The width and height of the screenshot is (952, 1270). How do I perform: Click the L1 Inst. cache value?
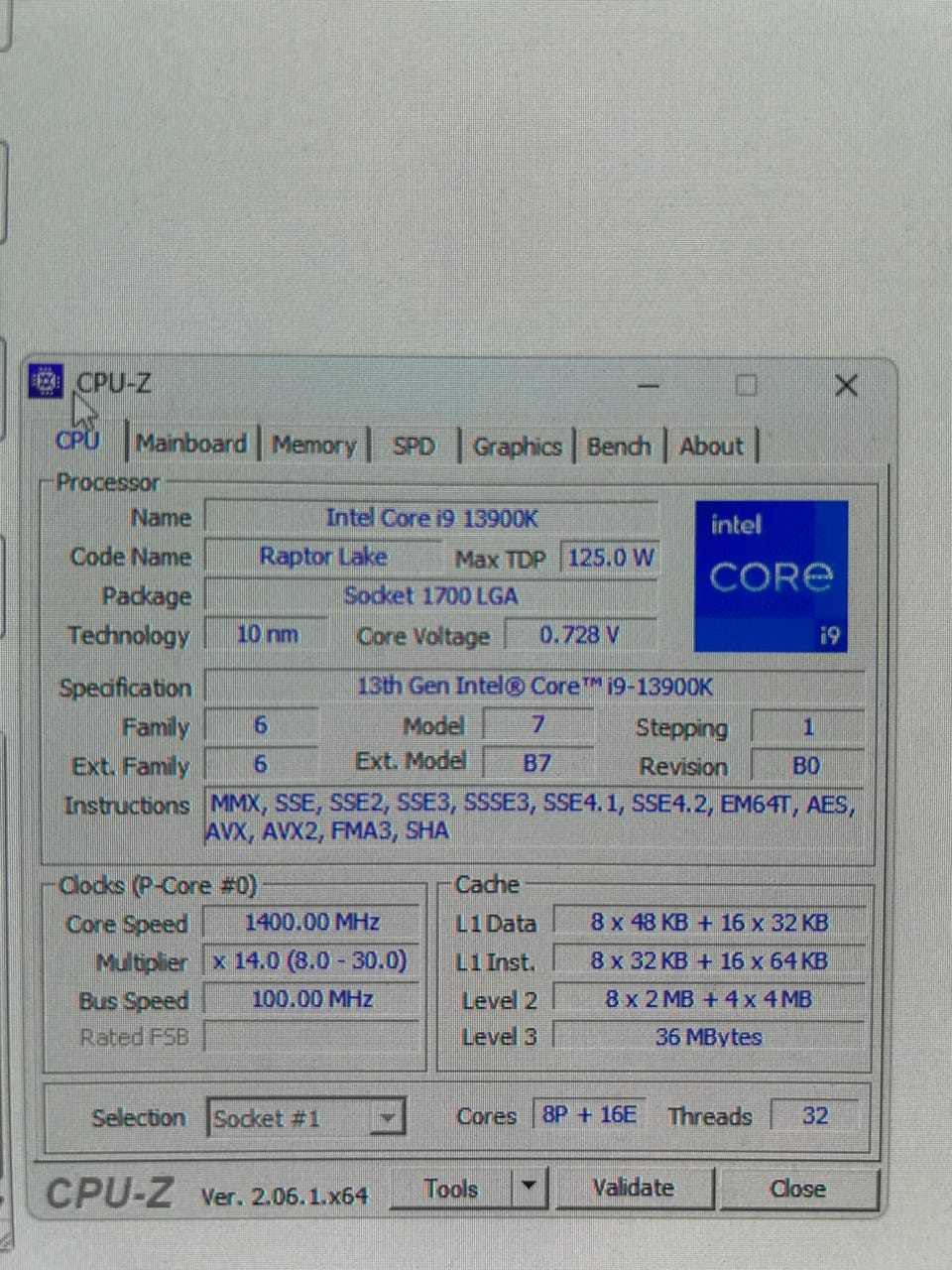coord(709,960)
